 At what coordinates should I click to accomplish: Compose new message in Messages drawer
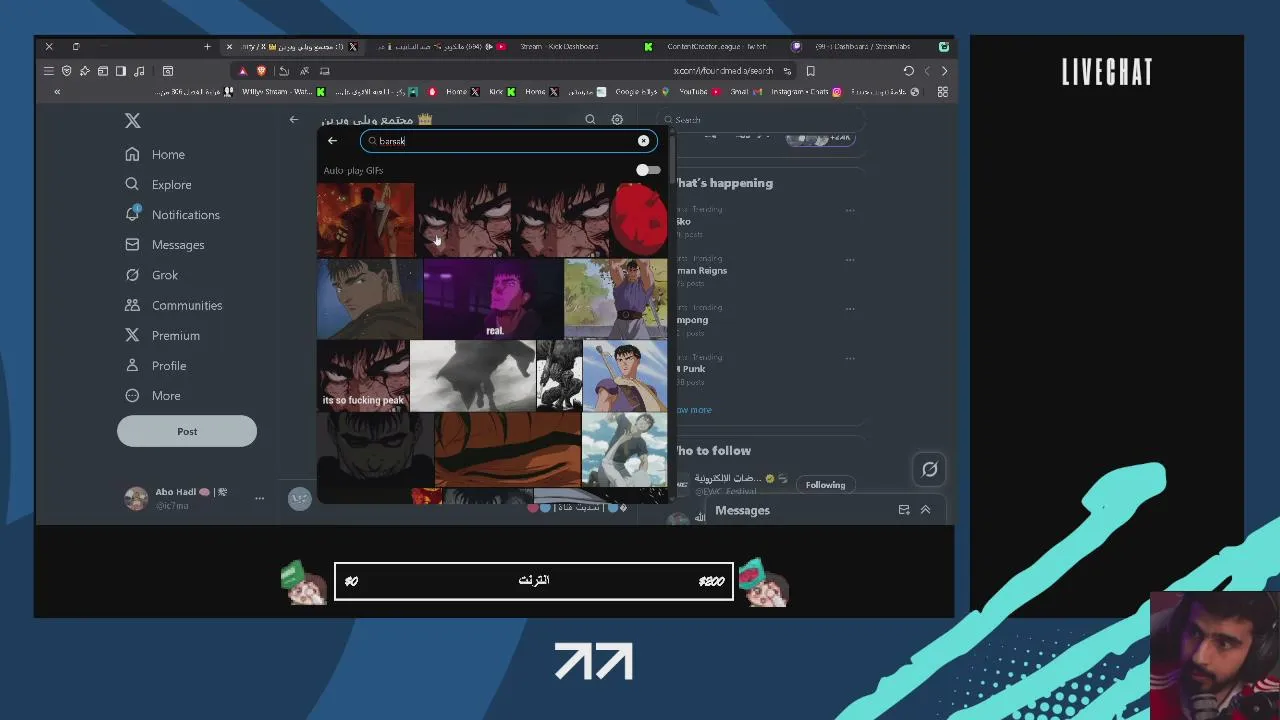pyautogui.click(x=904, y=510)
